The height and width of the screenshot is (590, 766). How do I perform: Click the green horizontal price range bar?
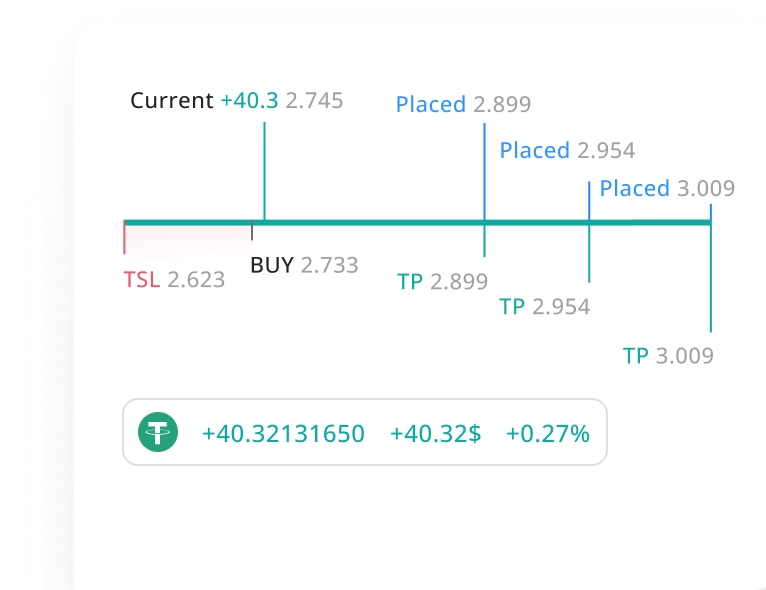click(418, 223)
